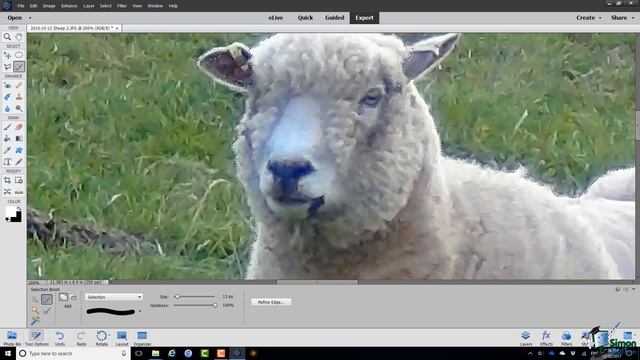The height and width of the screenshot is (360, 640).
Task: Open the Tool Options panel menu
Action: point(626,289)
